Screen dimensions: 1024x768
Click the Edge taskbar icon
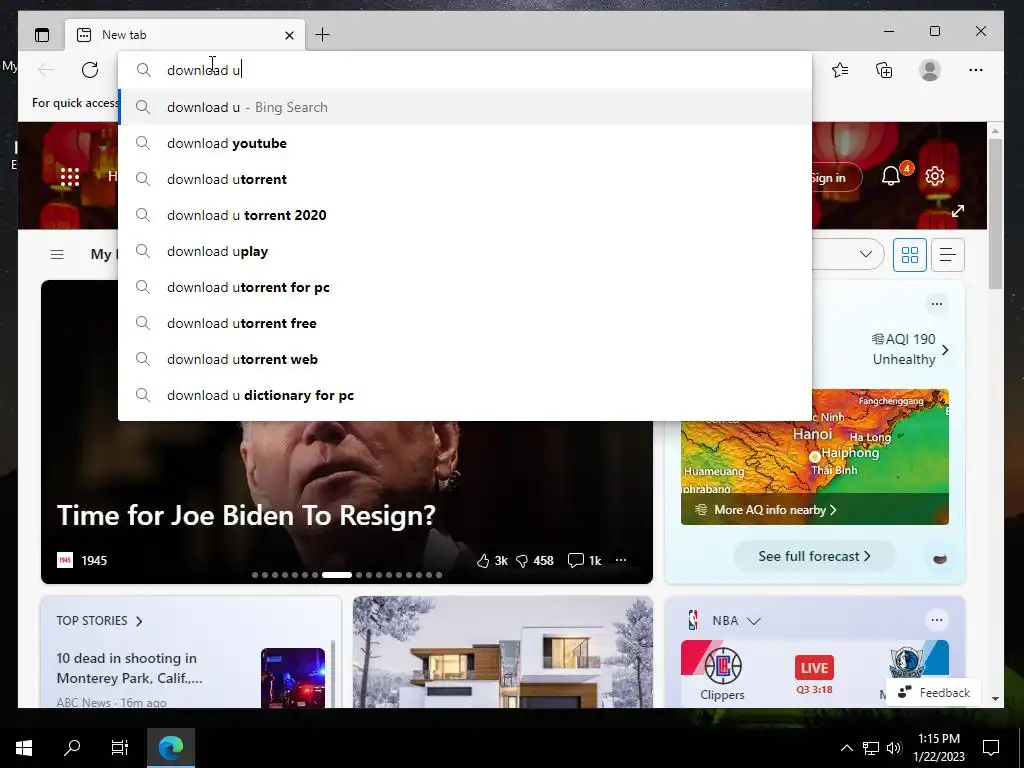click(x=171, y=747)
